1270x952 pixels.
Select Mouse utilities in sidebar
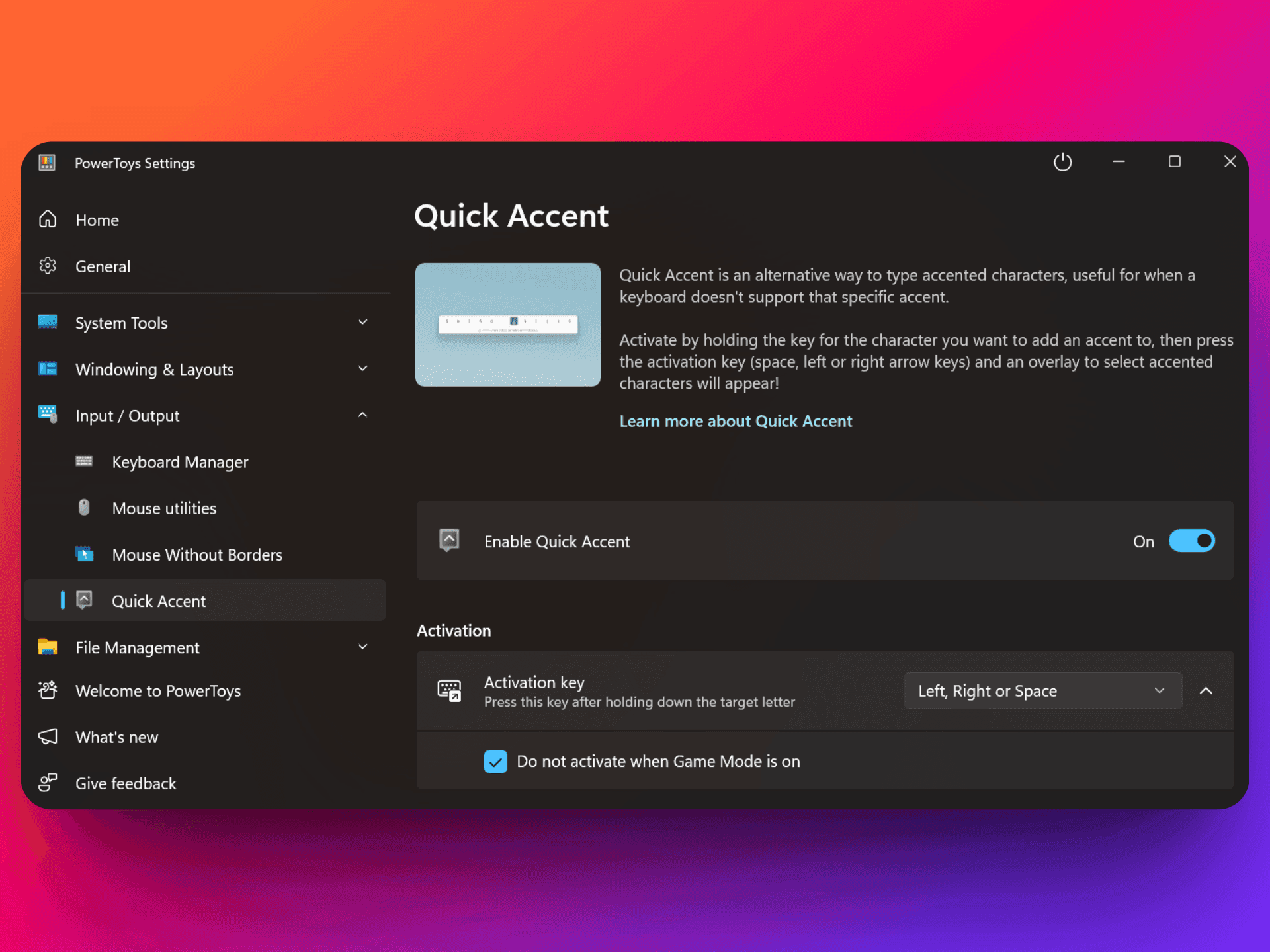[x=205, y=508]
